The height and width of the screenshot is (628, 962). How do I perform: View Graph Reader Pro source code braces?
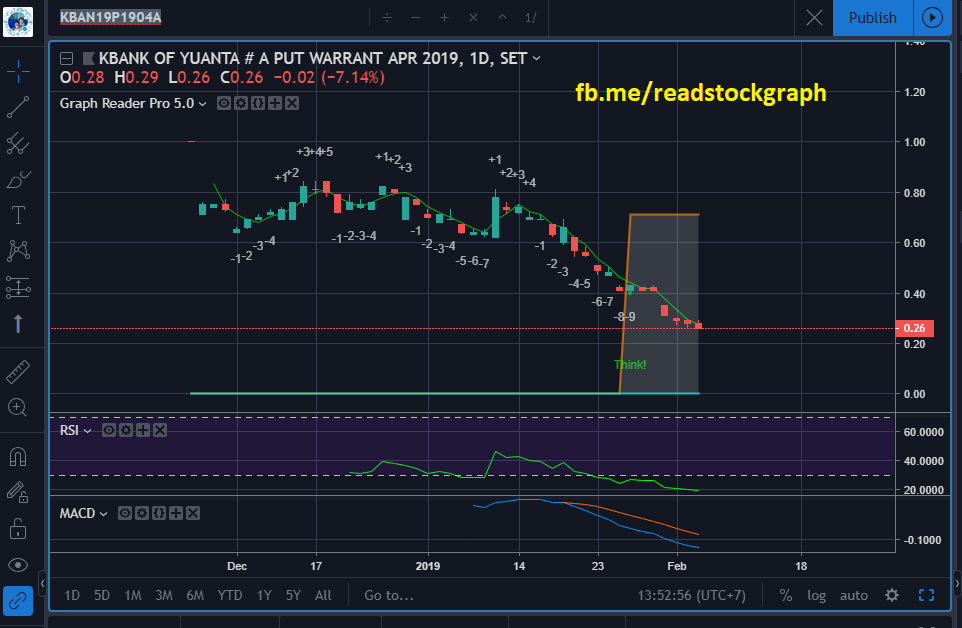258,103
